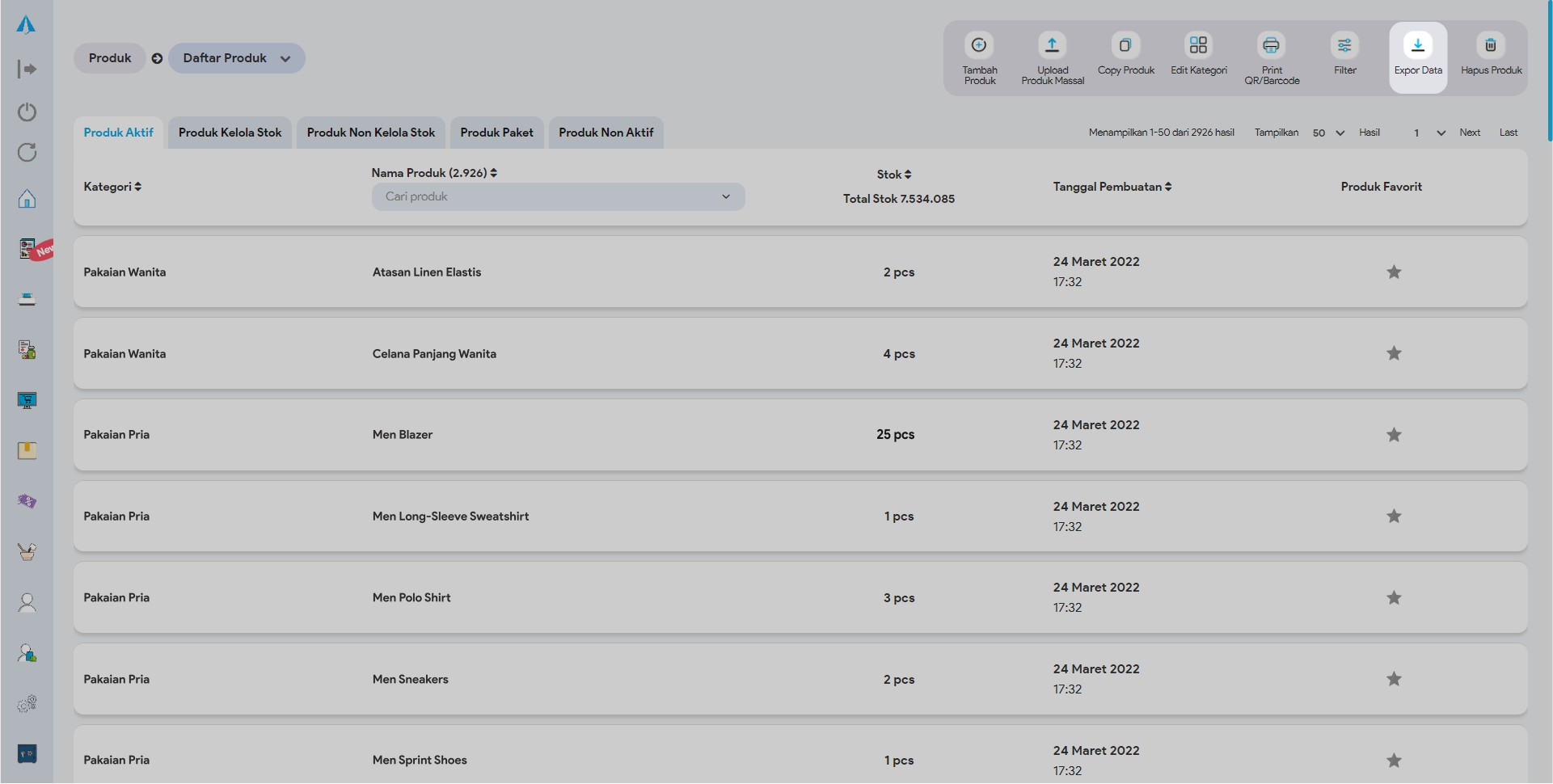Click Print QR/Barcode icon

point(1271,45)
